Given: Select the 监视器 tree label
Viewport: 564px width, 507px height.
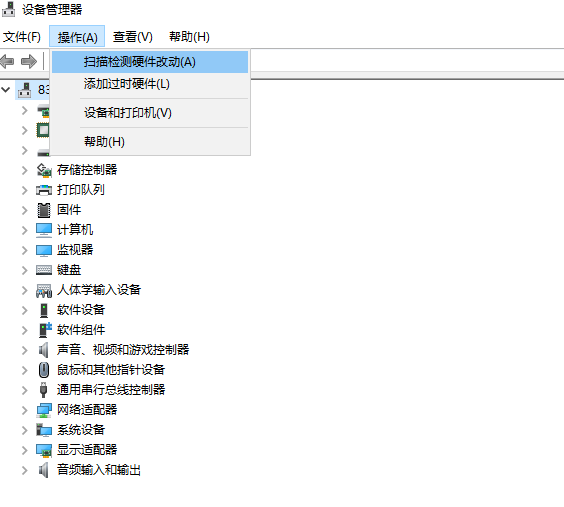Looking at the screenshot, I should (75, 250).
